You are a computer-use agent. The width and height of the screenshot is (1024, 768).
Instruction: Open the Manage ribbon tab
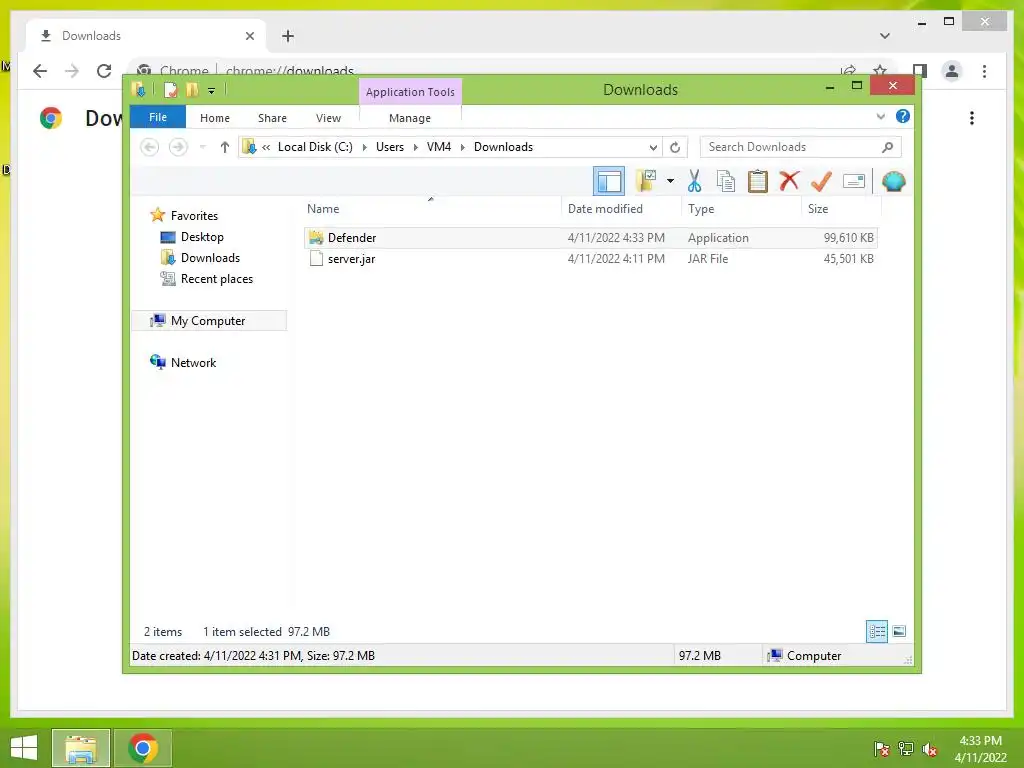[x=410, y=118]
